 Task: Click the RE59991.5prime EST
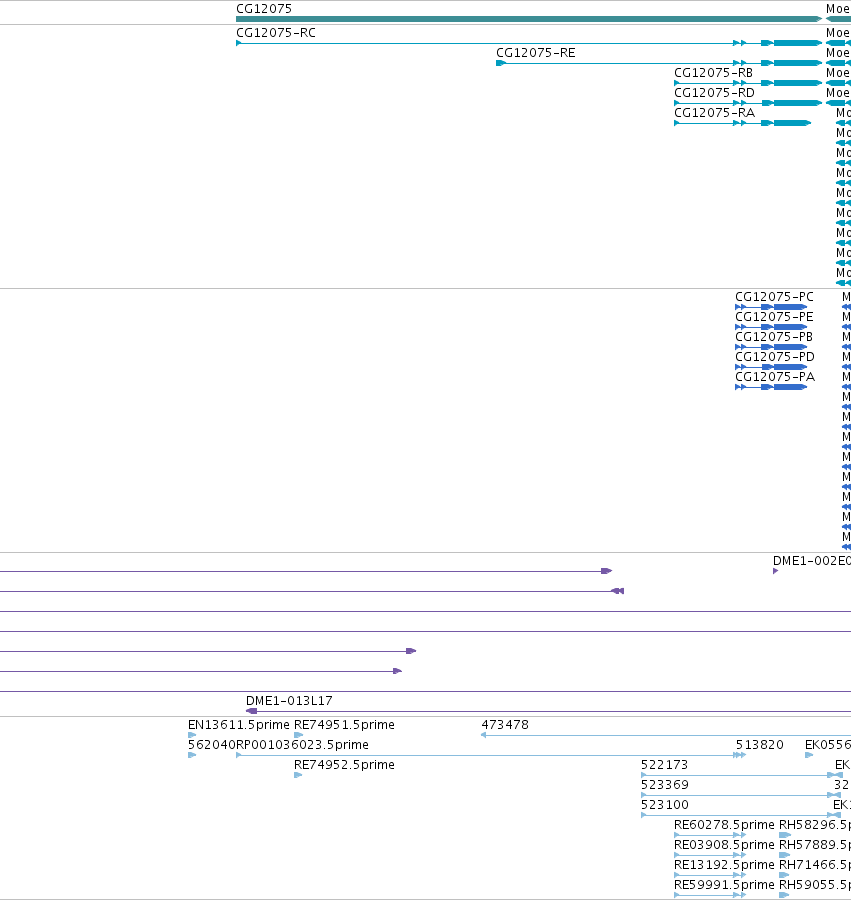(x=724, y=885)
